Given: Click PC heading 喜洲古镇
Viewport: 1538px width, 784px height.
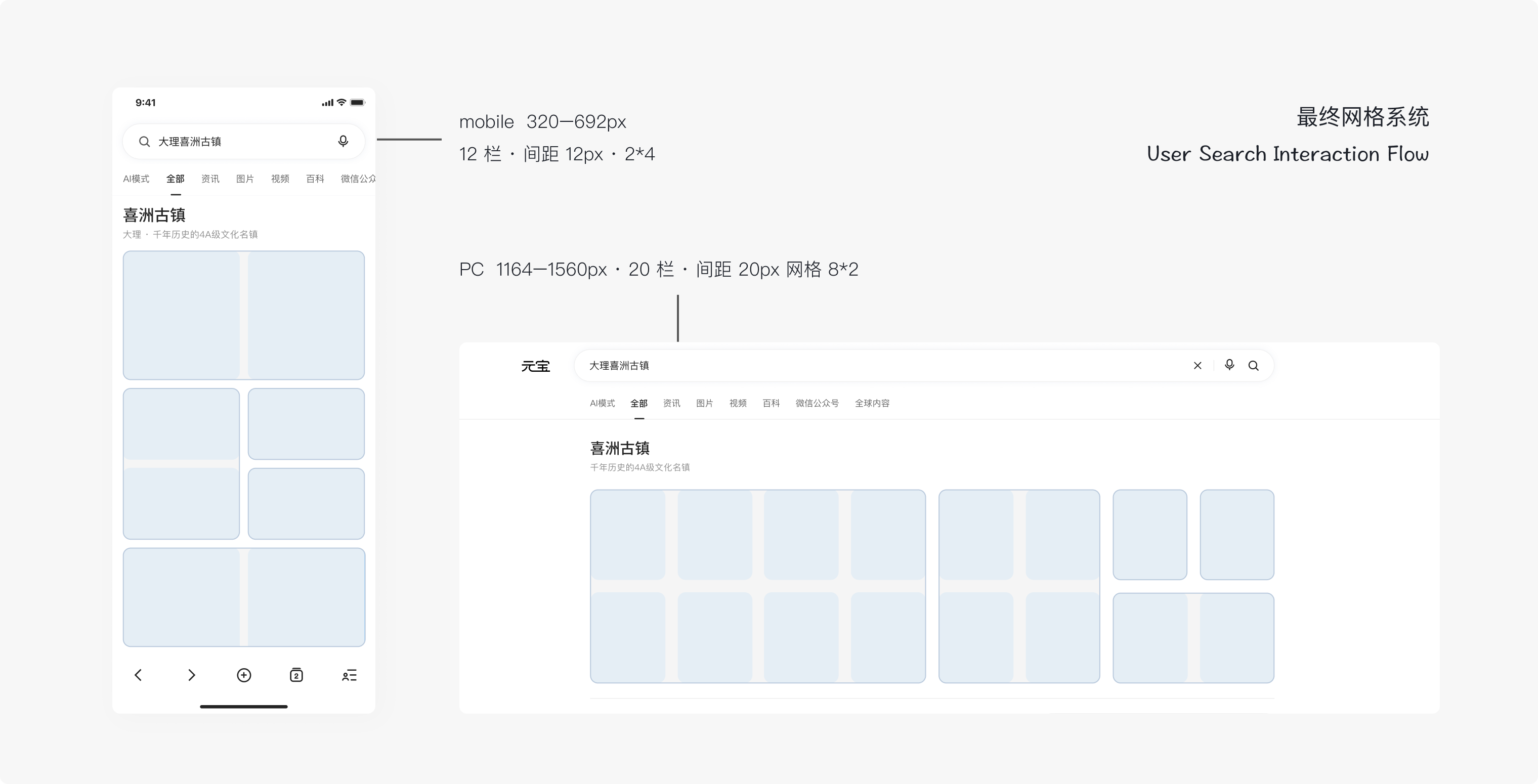Looking at the screenshot, I should pyautogui.click(x=620, y=448).
